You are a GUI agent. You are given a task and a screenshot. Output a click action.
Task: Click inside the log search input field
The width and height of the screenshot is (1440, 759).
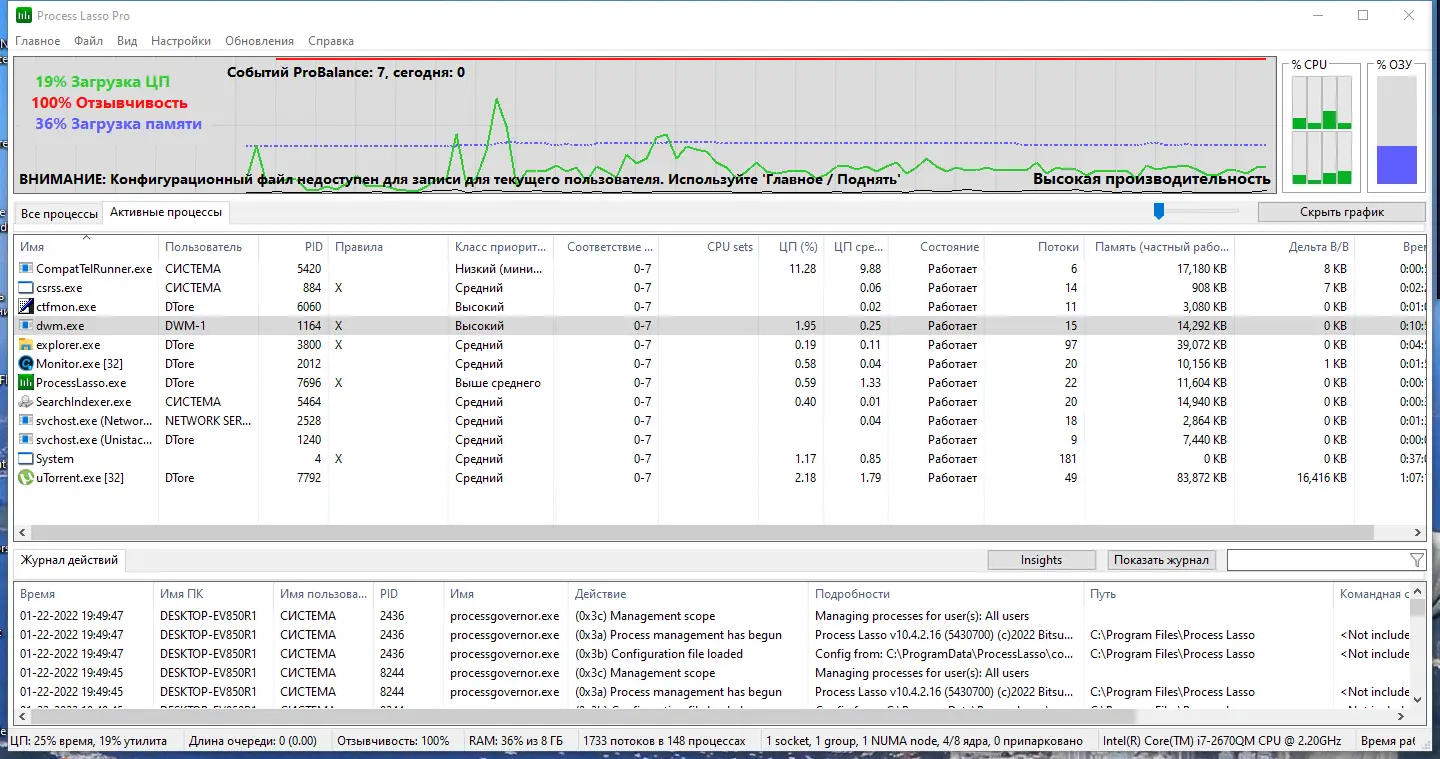[x=1317, y=560]
